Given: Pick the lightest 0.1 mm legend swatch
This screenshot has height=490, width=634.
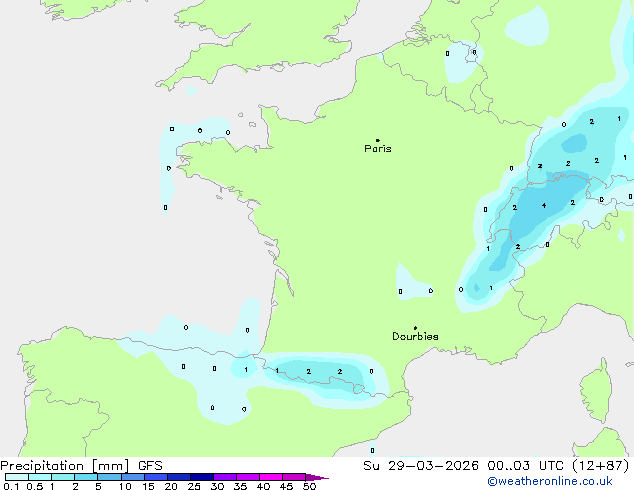Looking at the screenshot, I should (x=17, y=477).
